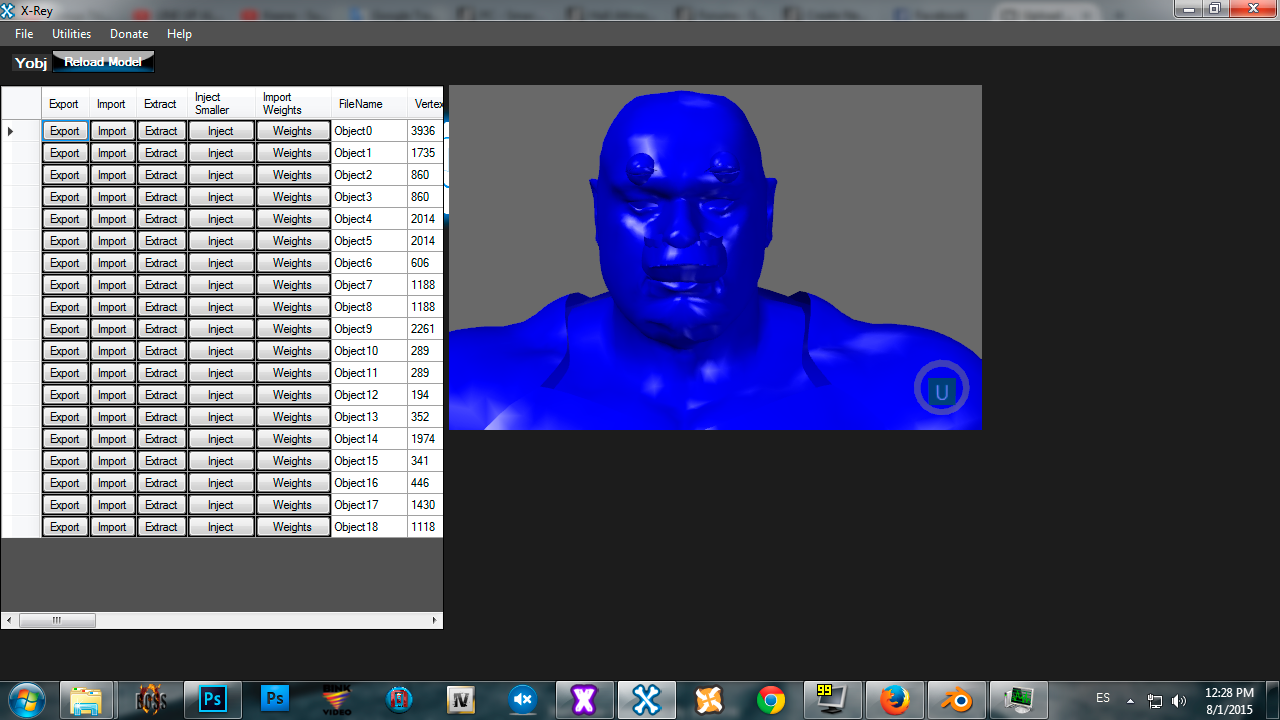Select vertex count cell 2261
The height and width of the screenshot is (720, 1280).
425,329
